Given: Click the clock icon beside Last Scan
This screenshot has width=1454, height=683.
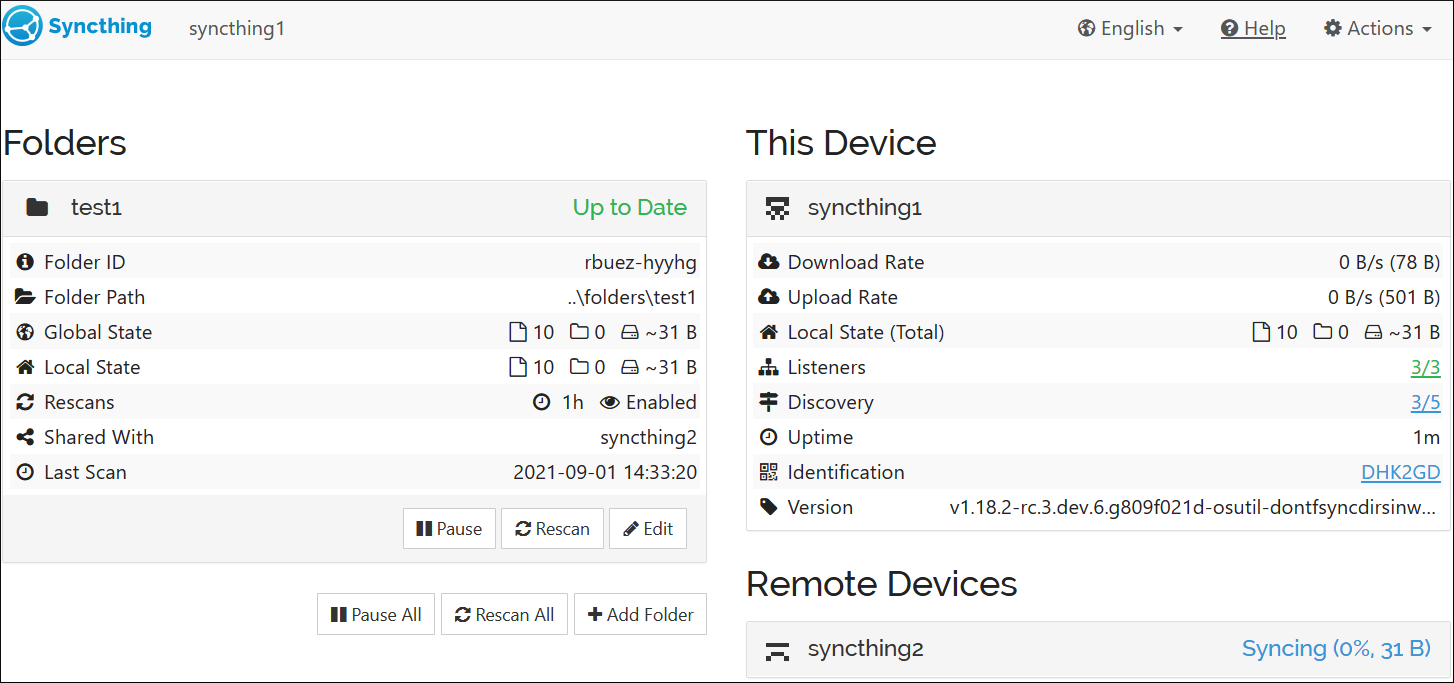Looking at the screenshot, I should [x=25, y=472].
